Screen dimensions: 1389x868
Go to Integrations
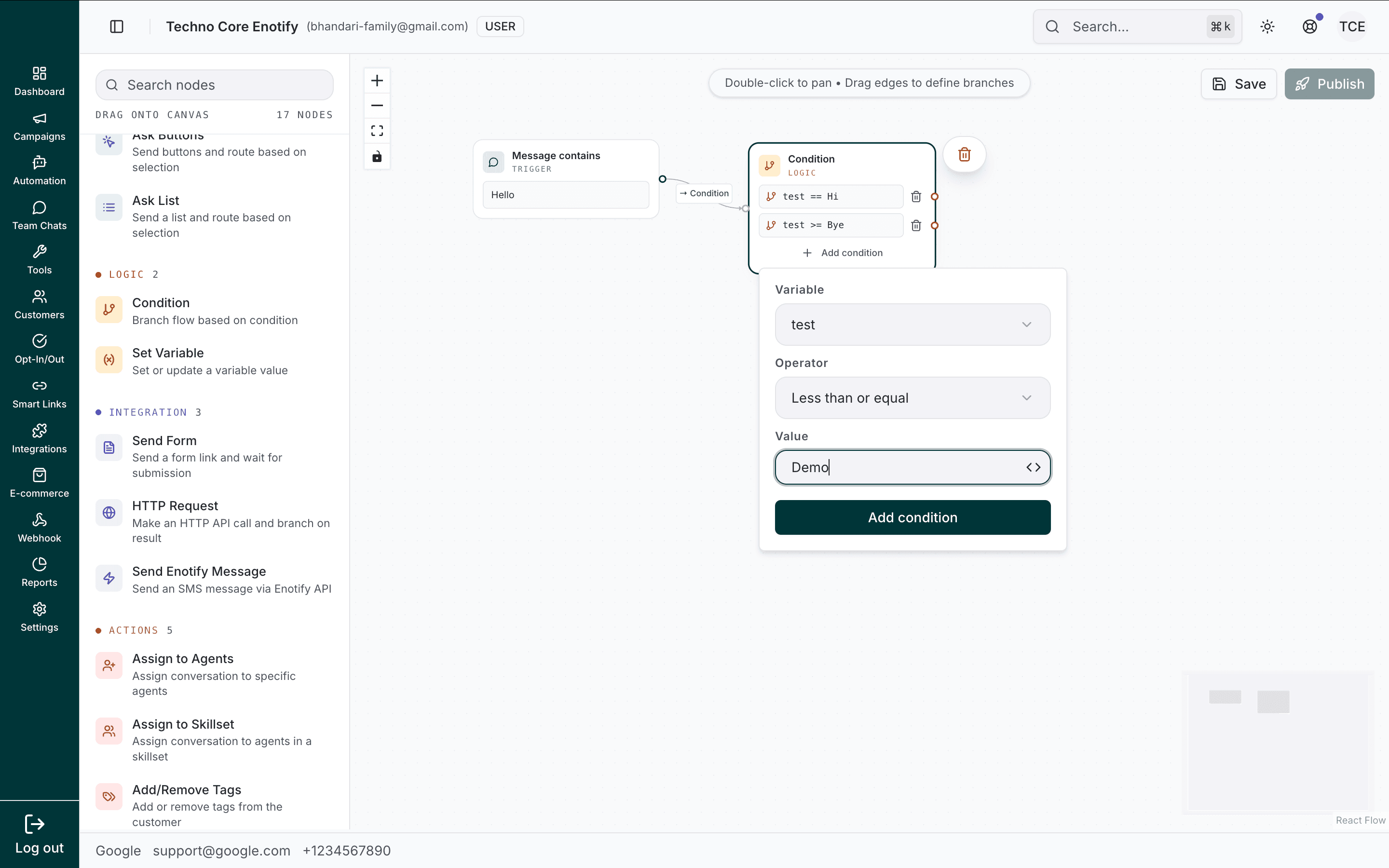click(40, 439)
